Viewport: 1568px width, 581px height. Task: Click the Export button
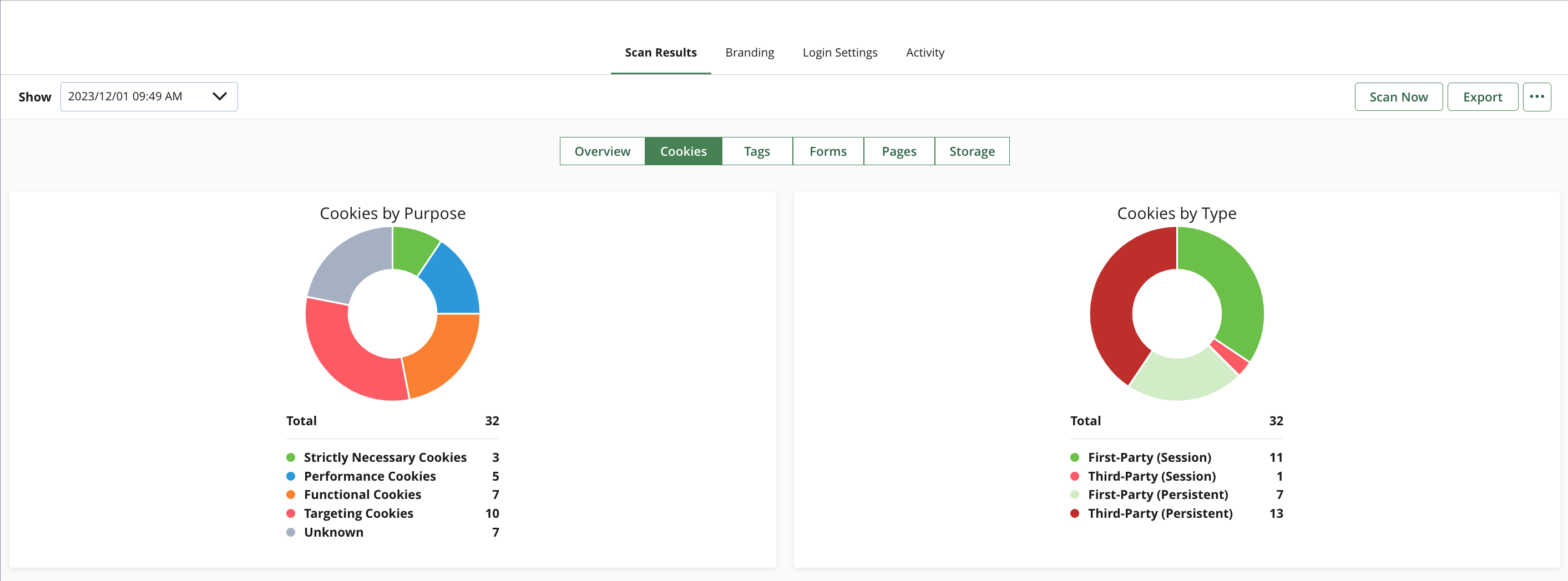1481,96
